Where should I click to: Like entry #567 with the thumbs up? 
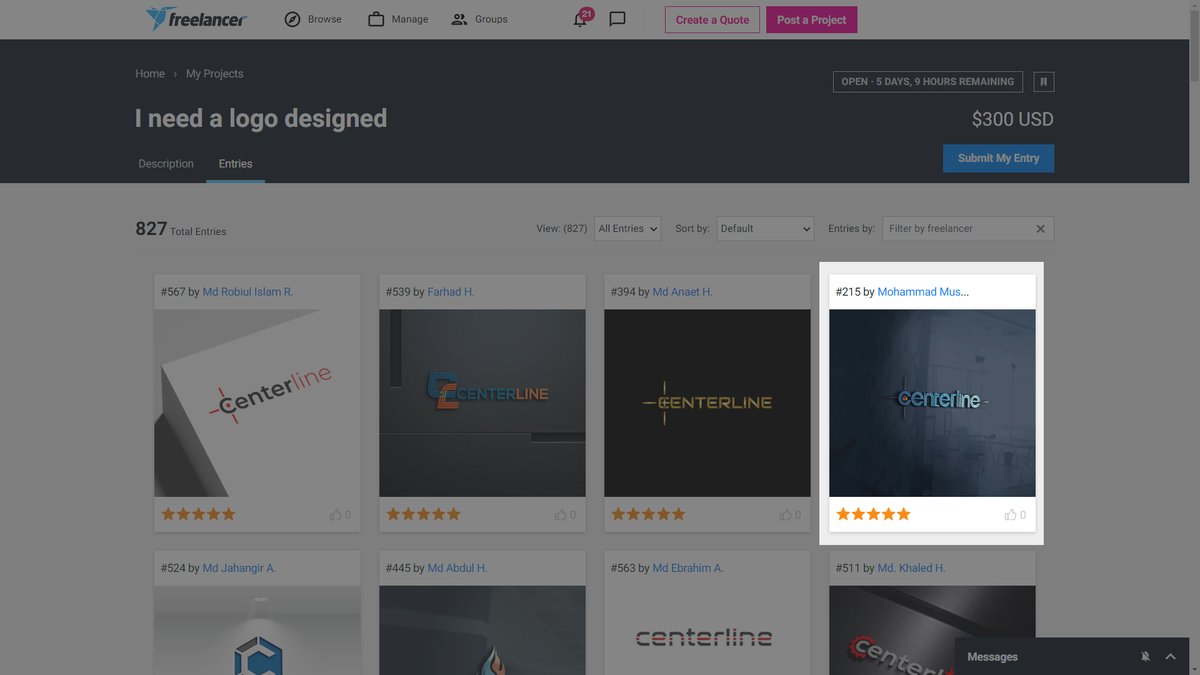pyautogui.click(x=337, y=514)
